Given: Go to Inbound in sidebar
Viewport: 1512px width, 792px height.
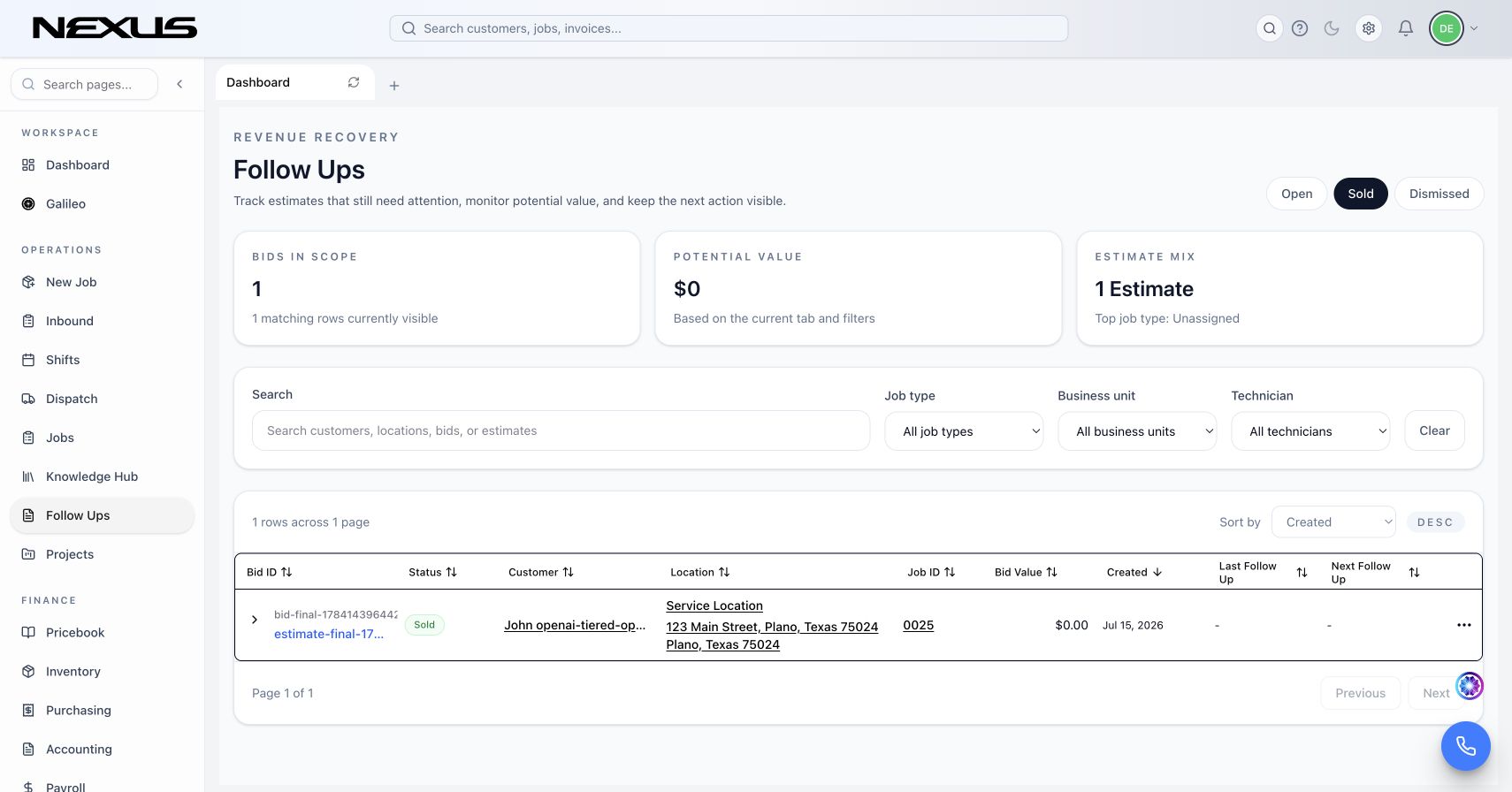Looking at the screenshot, I should point(102,321).
